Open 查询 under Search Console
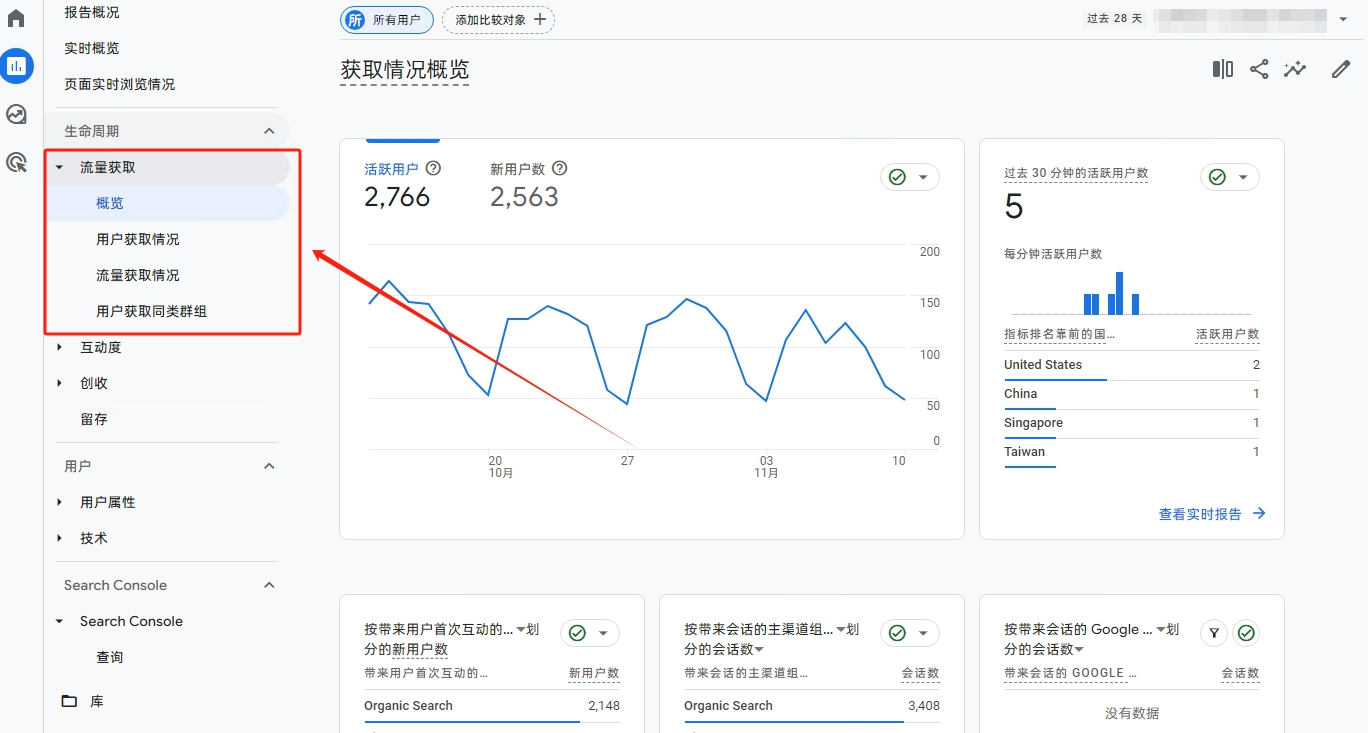 click(x=110, y=656)
